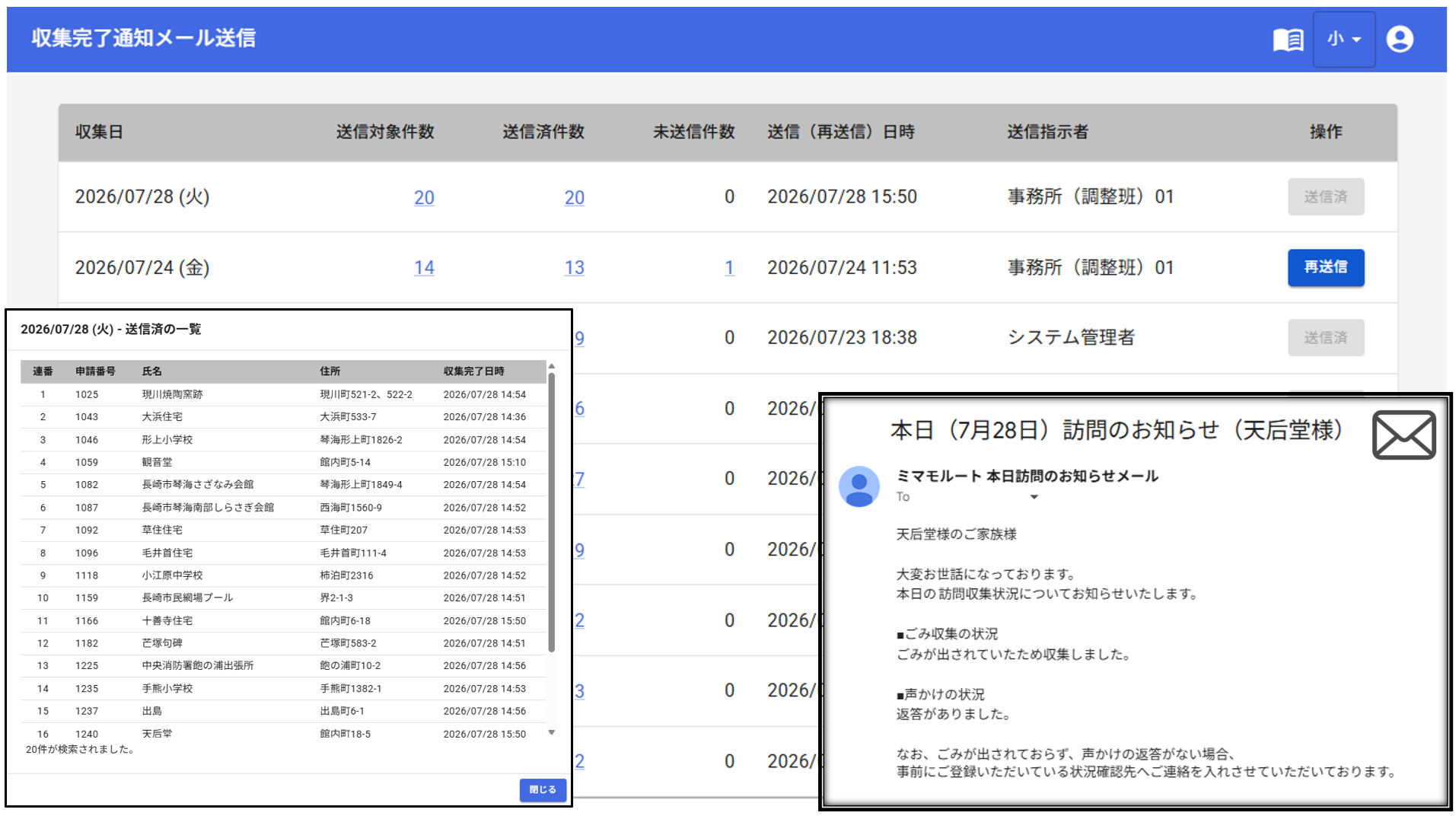Select row 長崎市民網場プール in sent list
Image resolution: width=1456 pixels, height=819 pixels.
pyautogui.click(x=283, y=598)
